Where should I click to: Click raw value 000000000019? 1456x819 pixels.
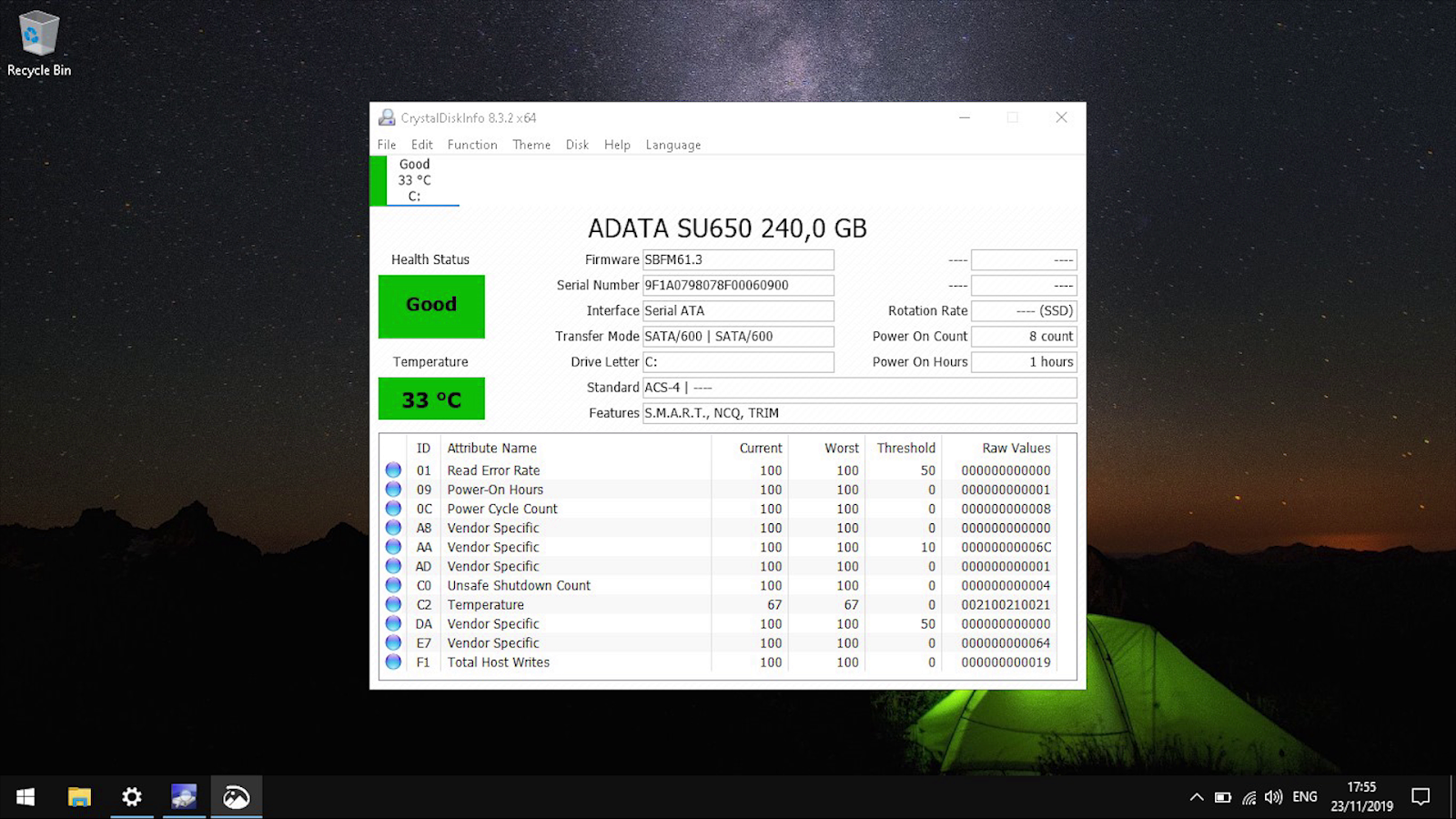[x=1006, y=662]
